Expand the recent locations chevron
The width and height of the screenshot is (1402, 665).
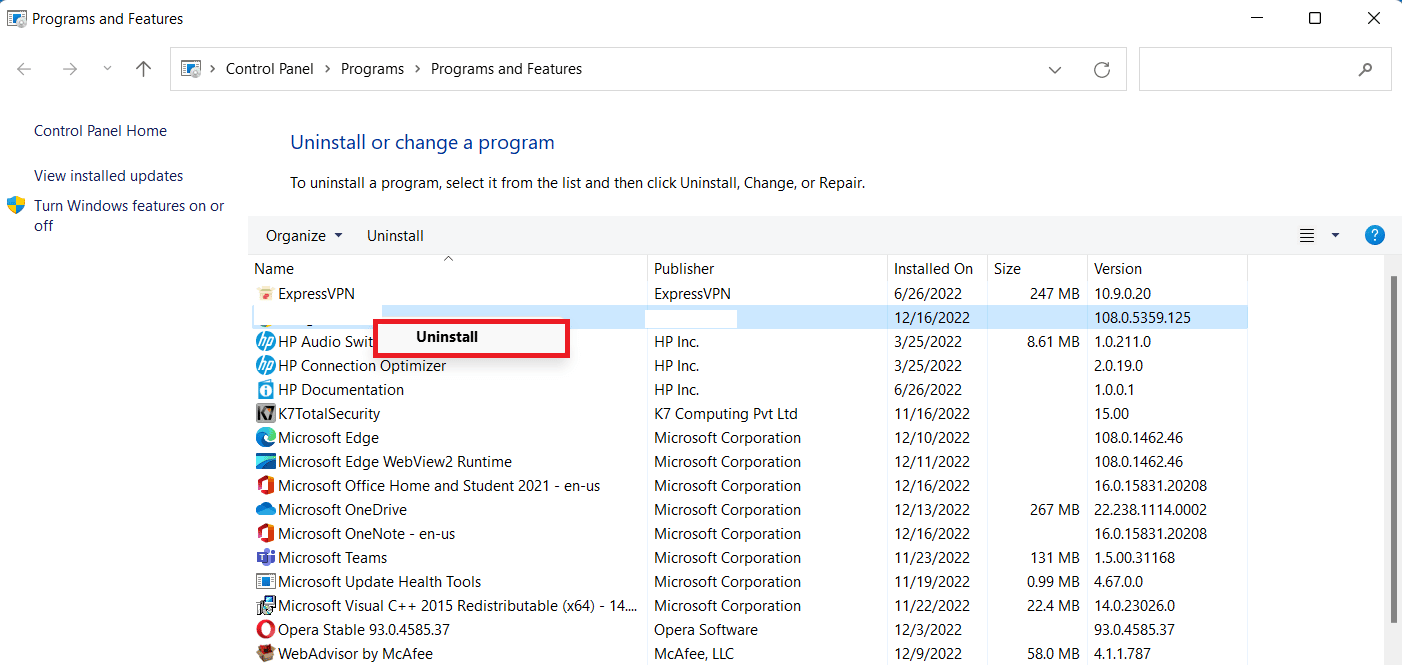coord(107,69)
